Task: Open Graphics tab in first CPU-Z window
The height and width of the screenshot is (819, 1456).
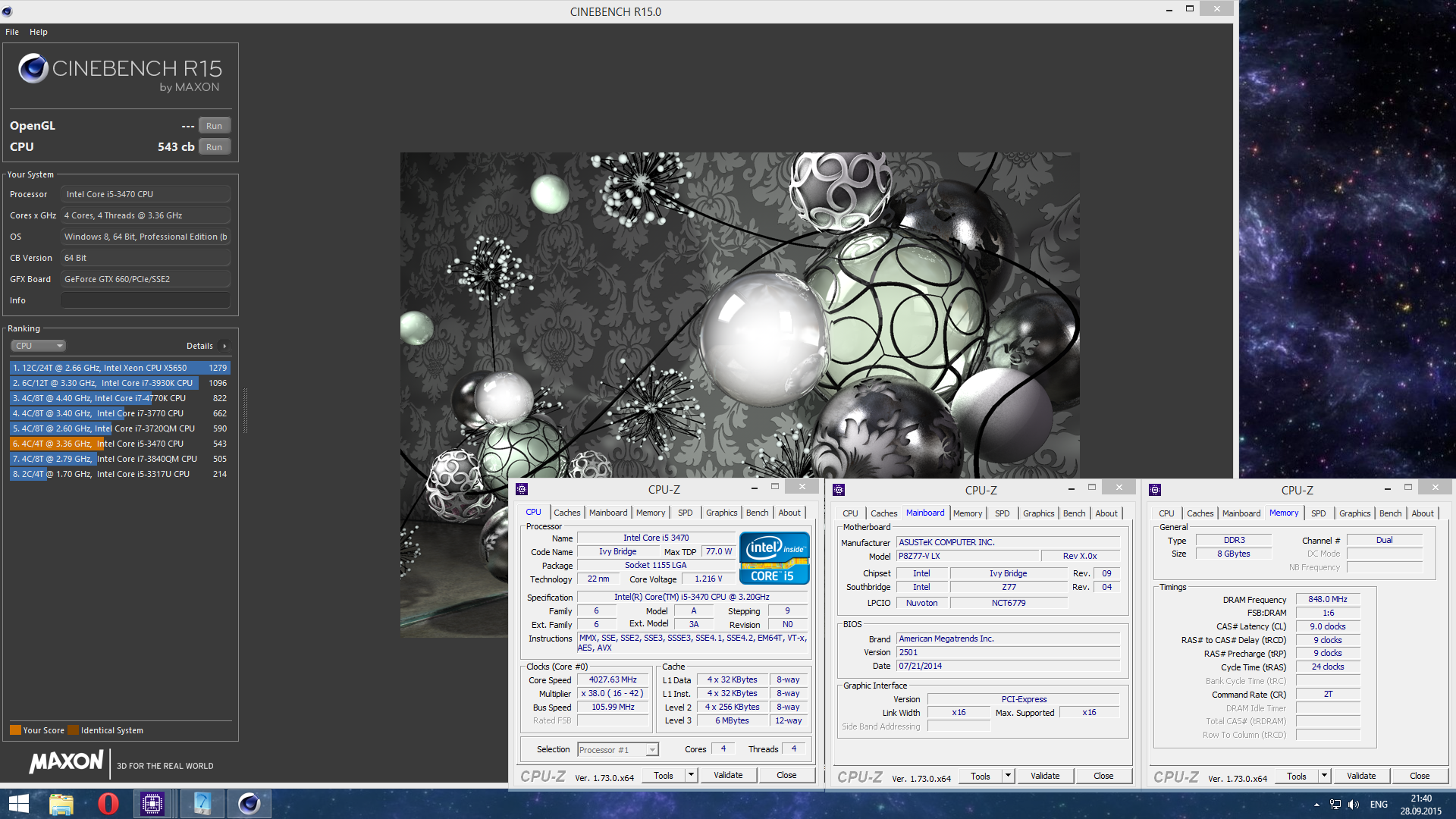Action: tap(721, 513)
